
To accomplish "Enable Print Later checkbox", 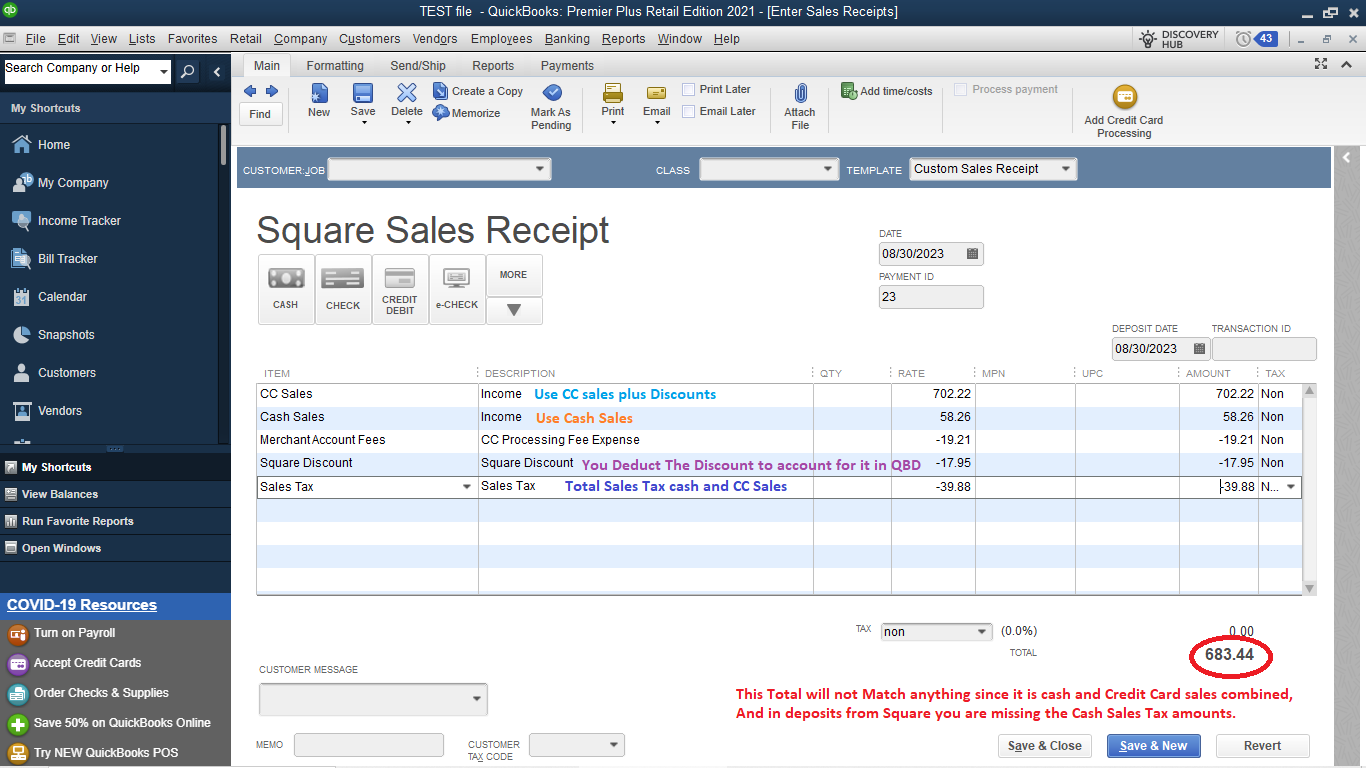I will point(689,89).
